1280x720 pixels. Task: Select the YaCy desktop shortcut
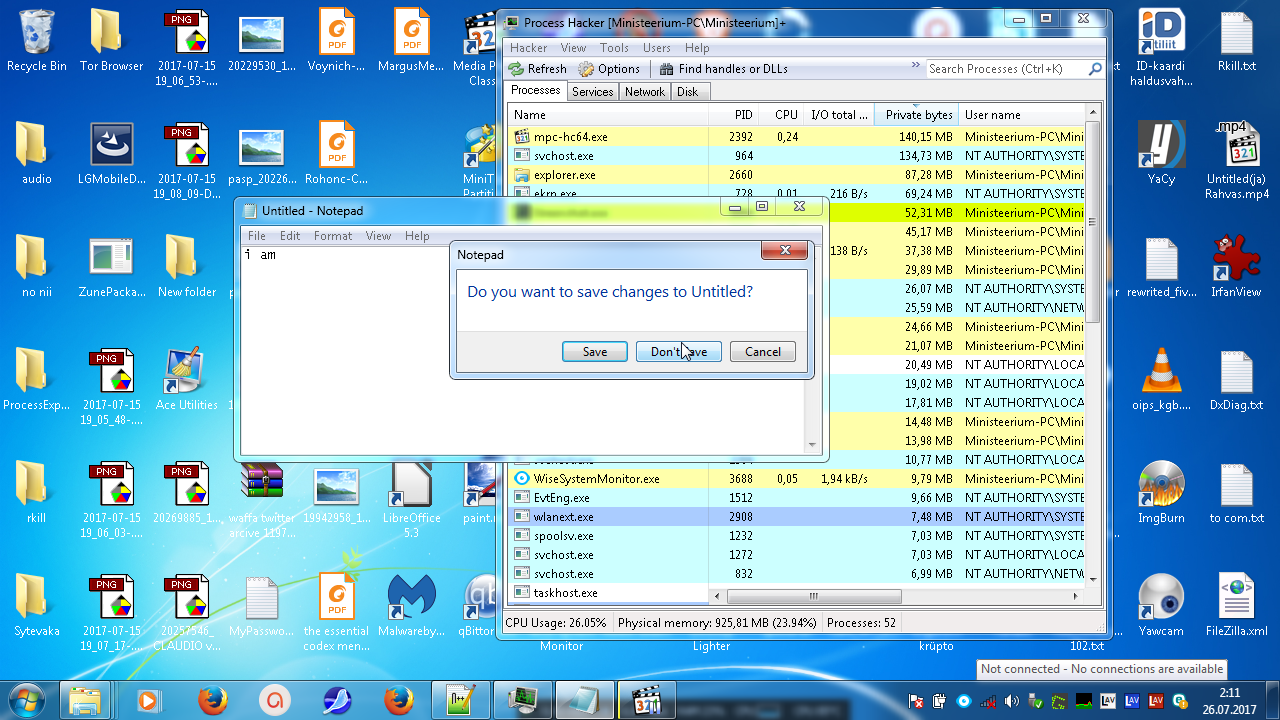1161,155
